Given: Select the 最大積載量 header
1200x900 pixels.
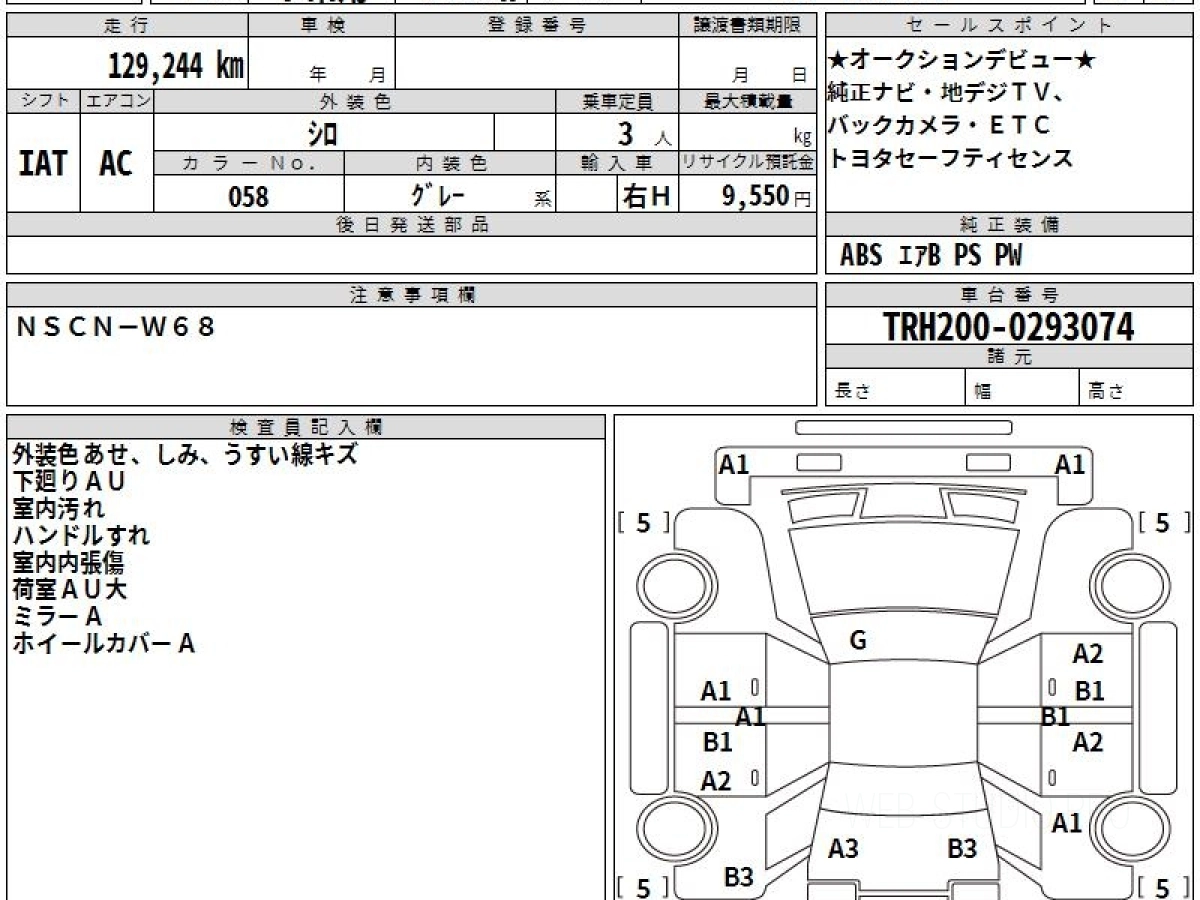Looking at the screenshot, I should pyautogui.click(x=747, y=101).
